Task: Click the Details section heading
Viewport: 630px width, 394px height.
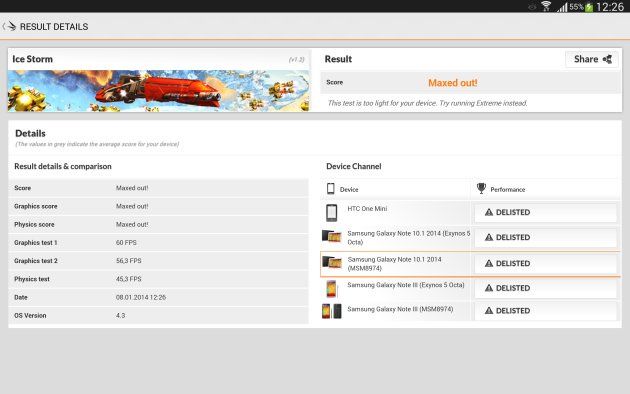Action: click(x=30, y=133)
